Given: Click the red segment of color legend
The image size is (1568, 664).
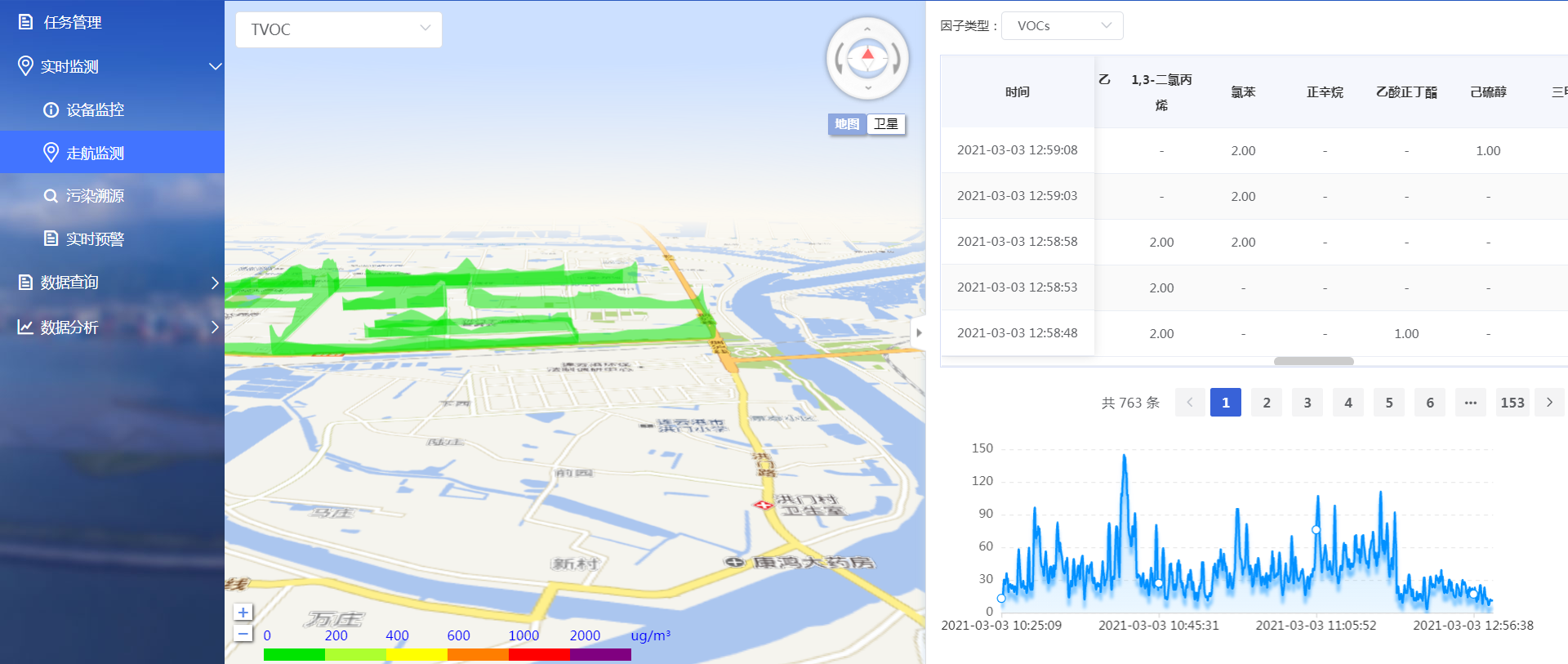Looking at the screenshot, I should (539, 654).
